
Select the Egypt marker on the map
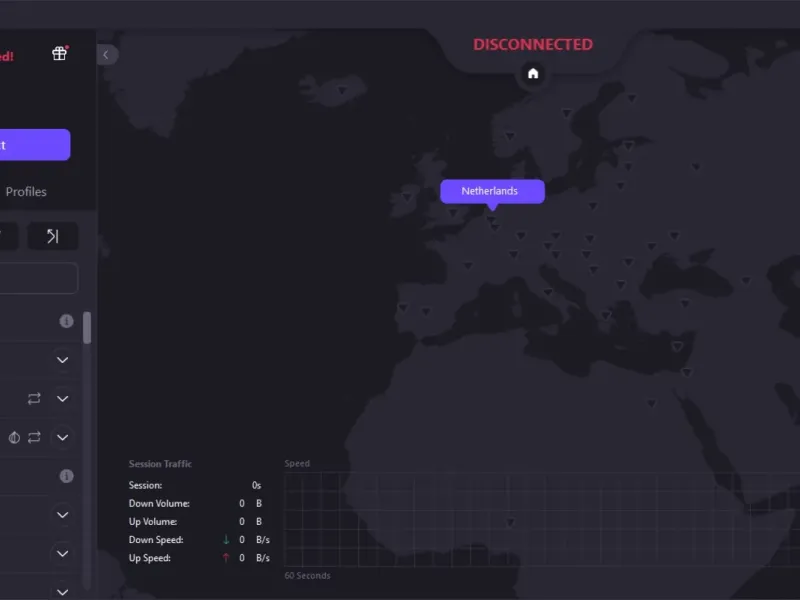click(652, 404)
